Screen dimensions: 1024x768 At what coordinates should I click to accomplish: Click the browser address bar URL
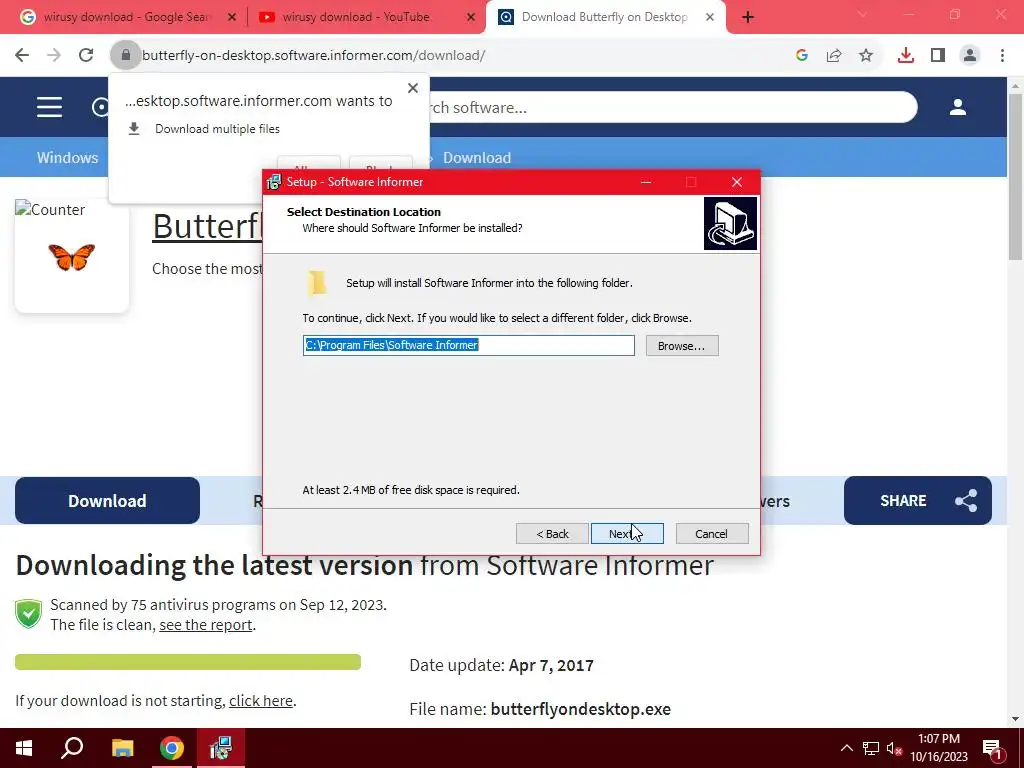tap(313, 56)
